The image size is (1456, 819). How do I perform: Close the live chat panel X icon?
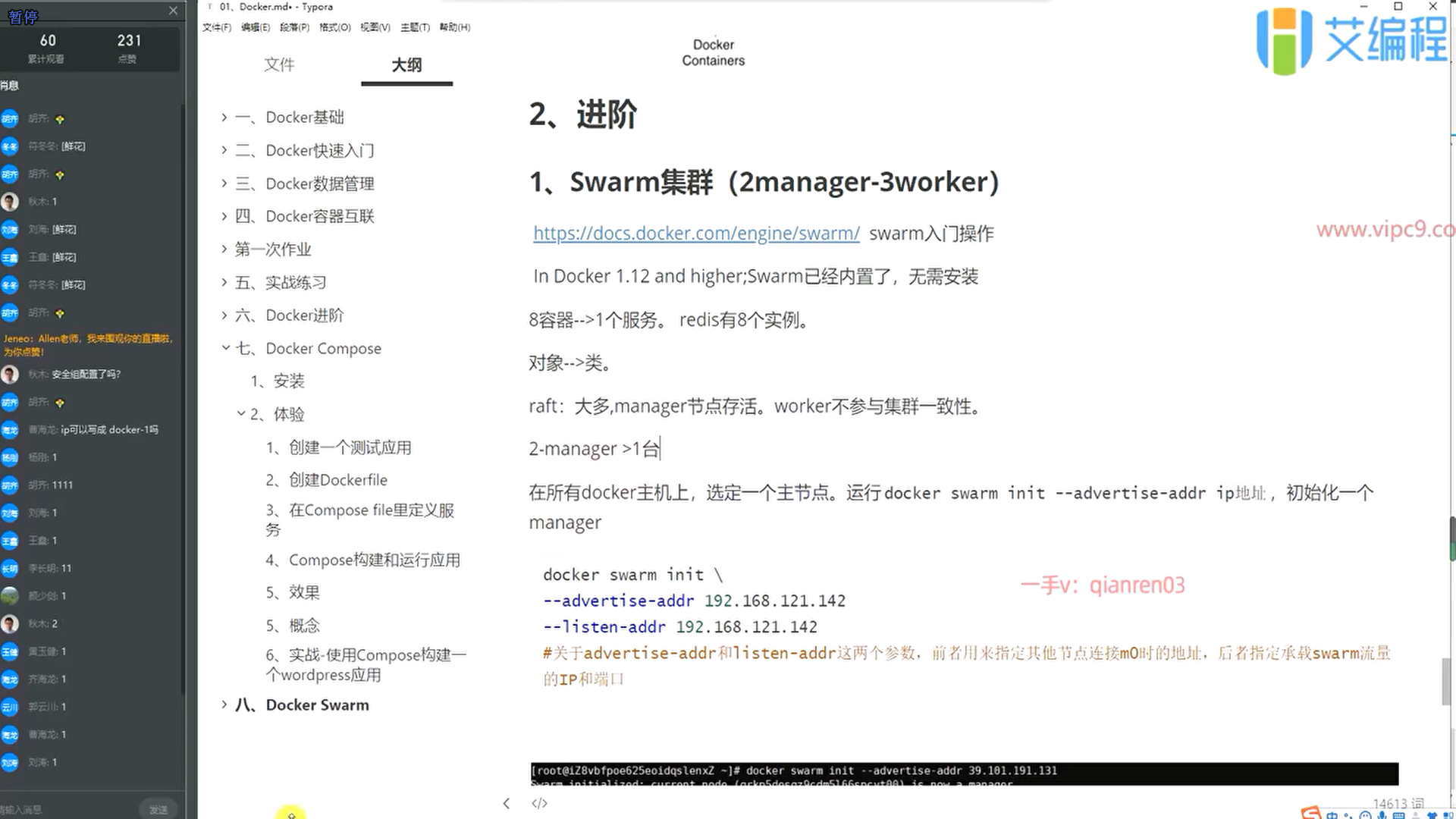click(173, 11)
